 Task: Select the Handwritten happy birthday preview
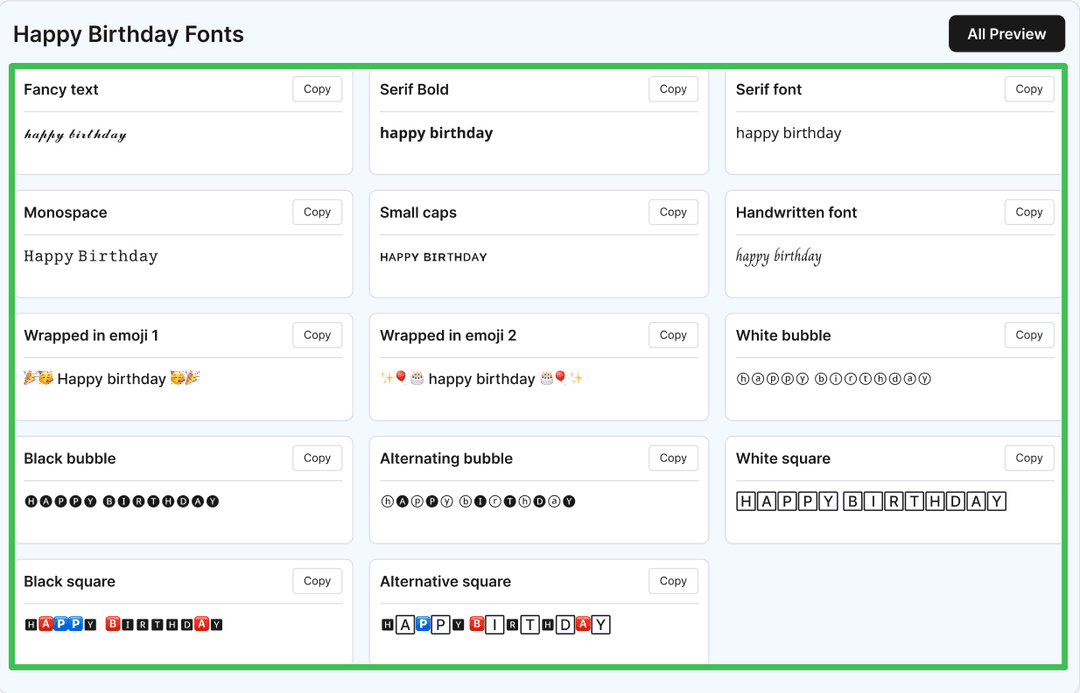click(x=778, y=256)
